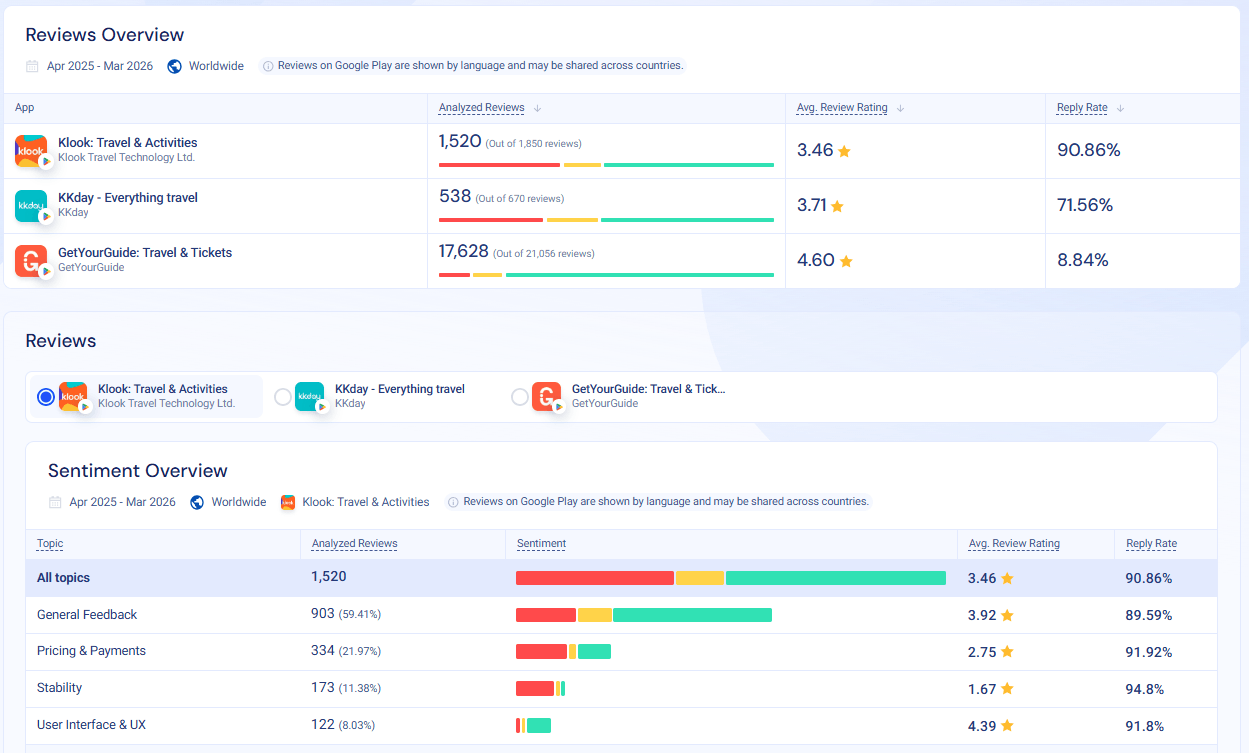Click the star icon next to 3.92 General Feedback rating
The image size is (1249, 753).
coord(1007,615)
